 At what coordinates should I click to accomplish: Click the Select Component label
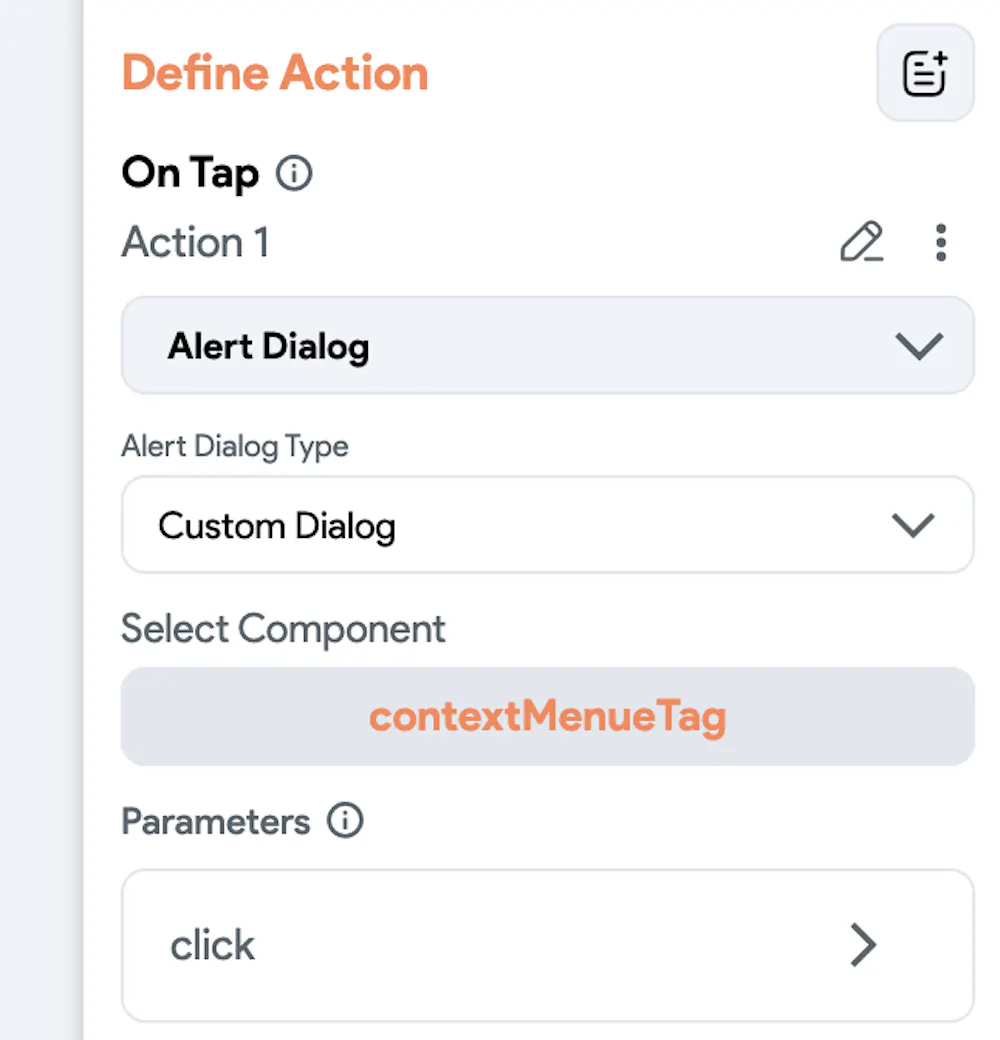pos(283,629)
